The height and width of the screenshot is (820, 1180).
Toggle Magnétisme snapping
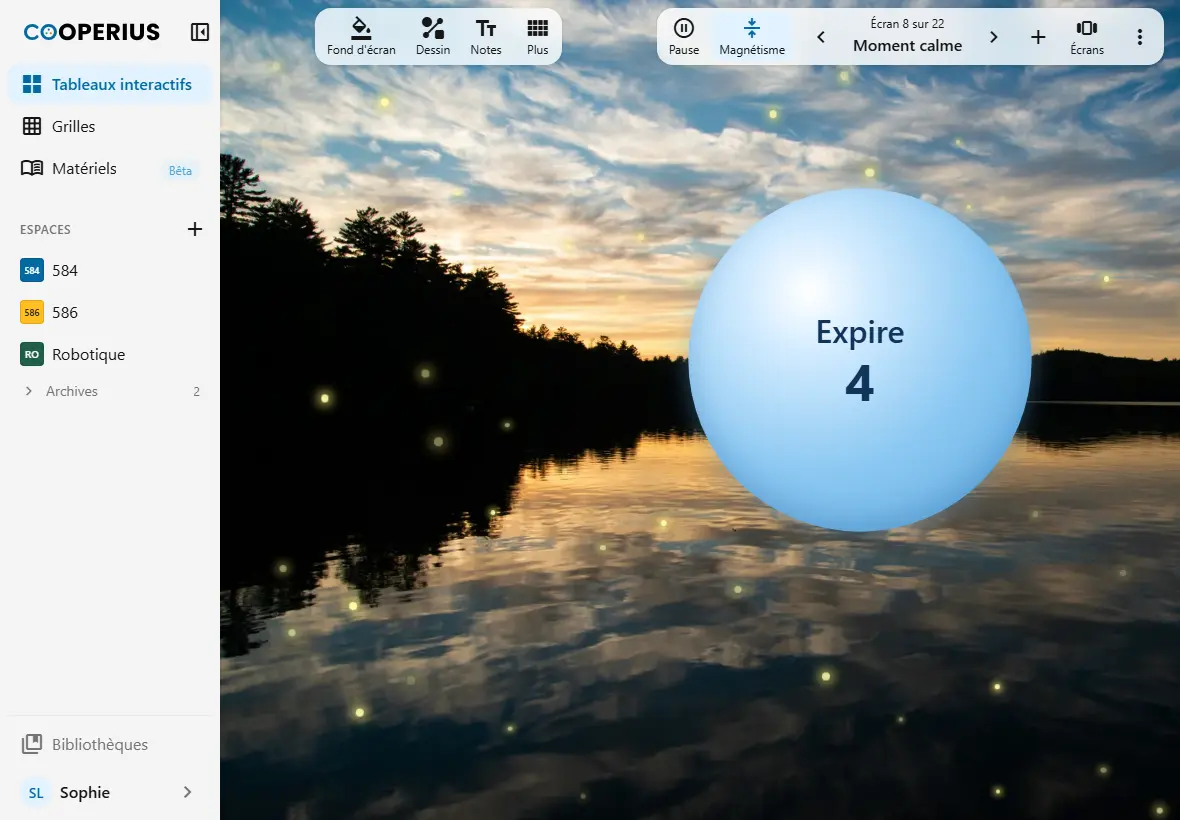coord(752,37)
